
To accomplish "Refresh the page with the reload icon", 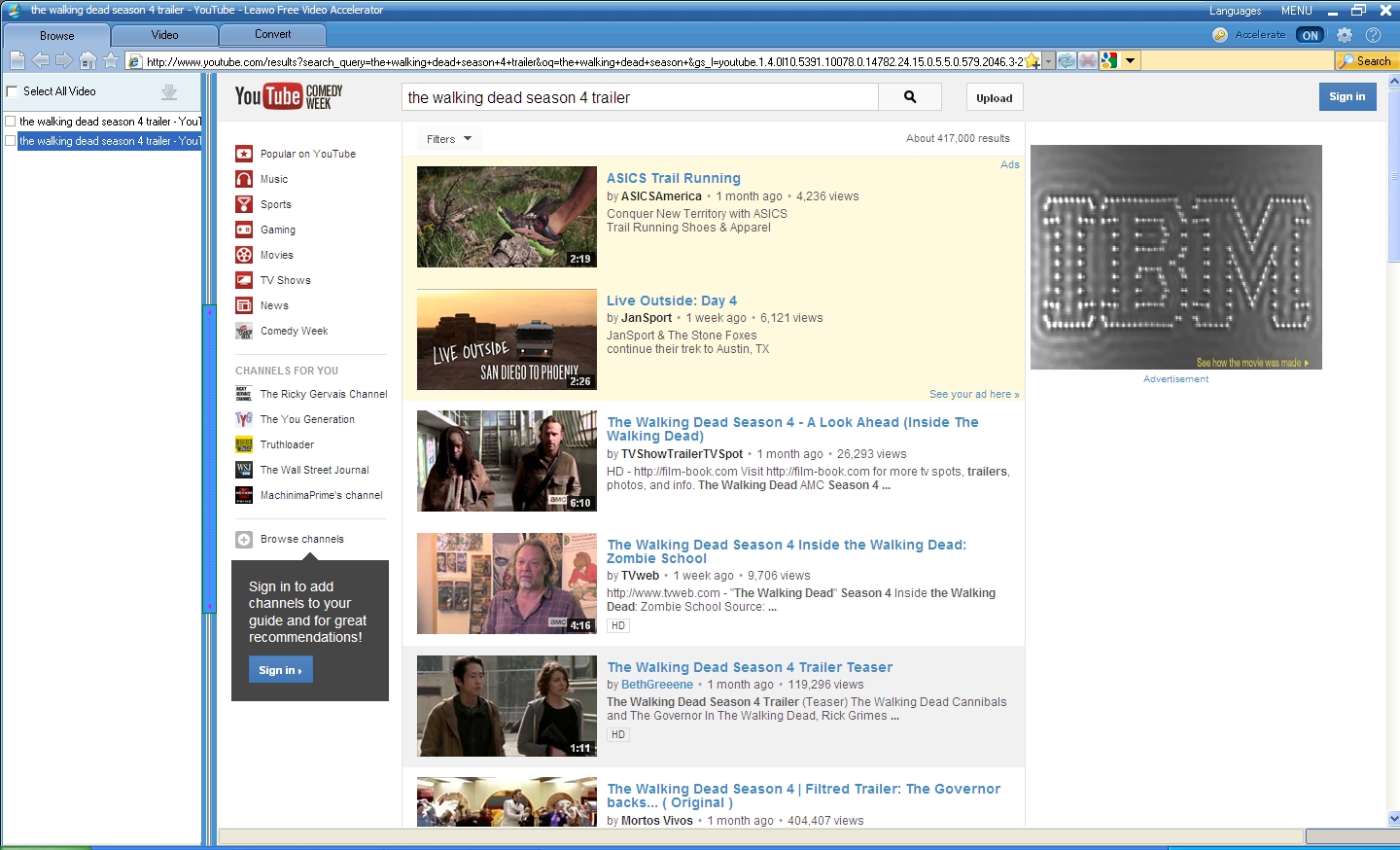I will [x=1067, y=60].
